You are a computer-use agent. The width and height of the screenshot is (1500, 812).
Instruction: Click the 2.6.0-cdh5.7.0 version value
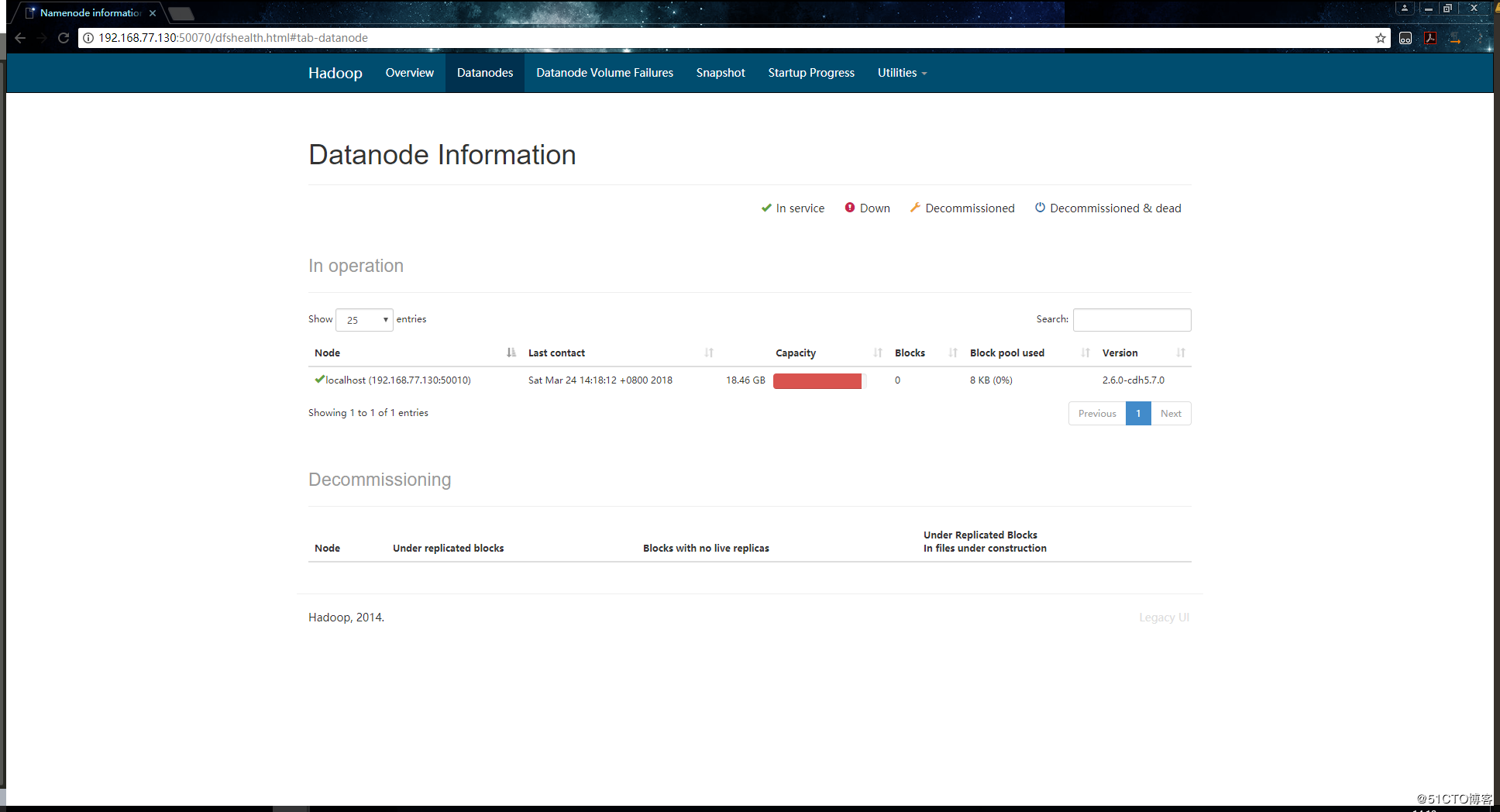(x=1134, y=380)
